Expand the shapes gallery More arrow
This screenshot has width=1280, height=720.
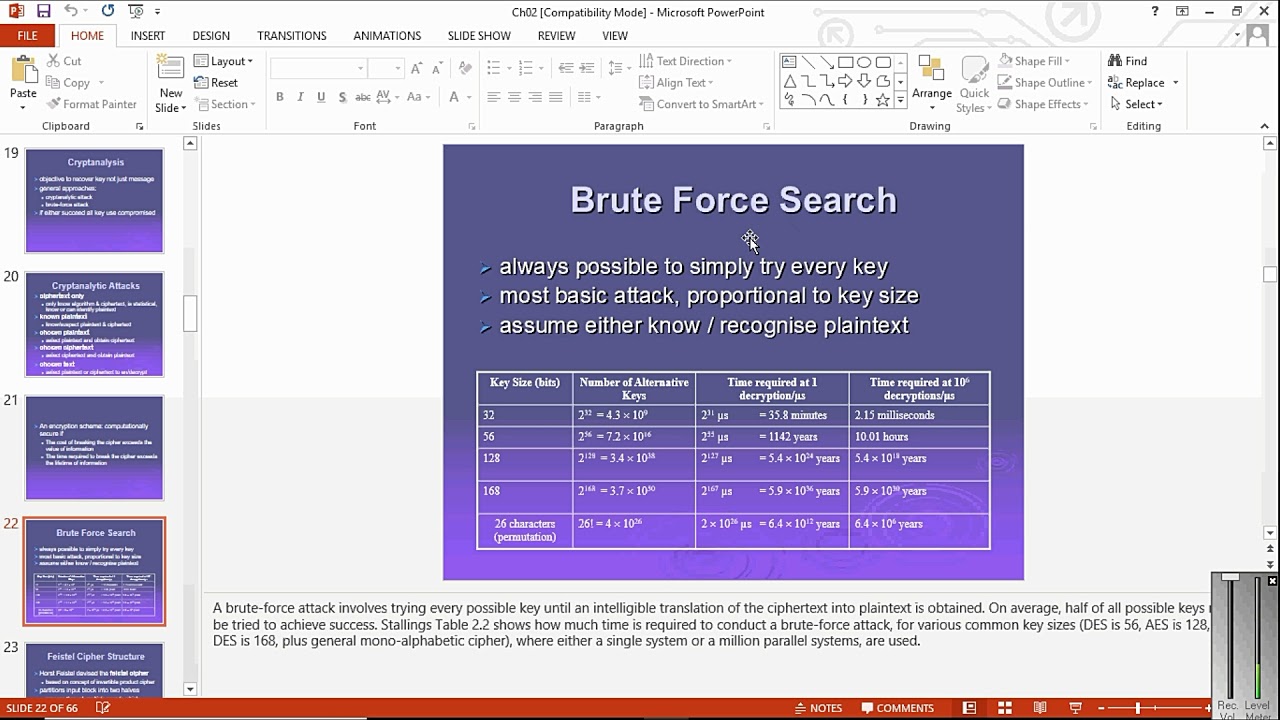pos(900,101)
